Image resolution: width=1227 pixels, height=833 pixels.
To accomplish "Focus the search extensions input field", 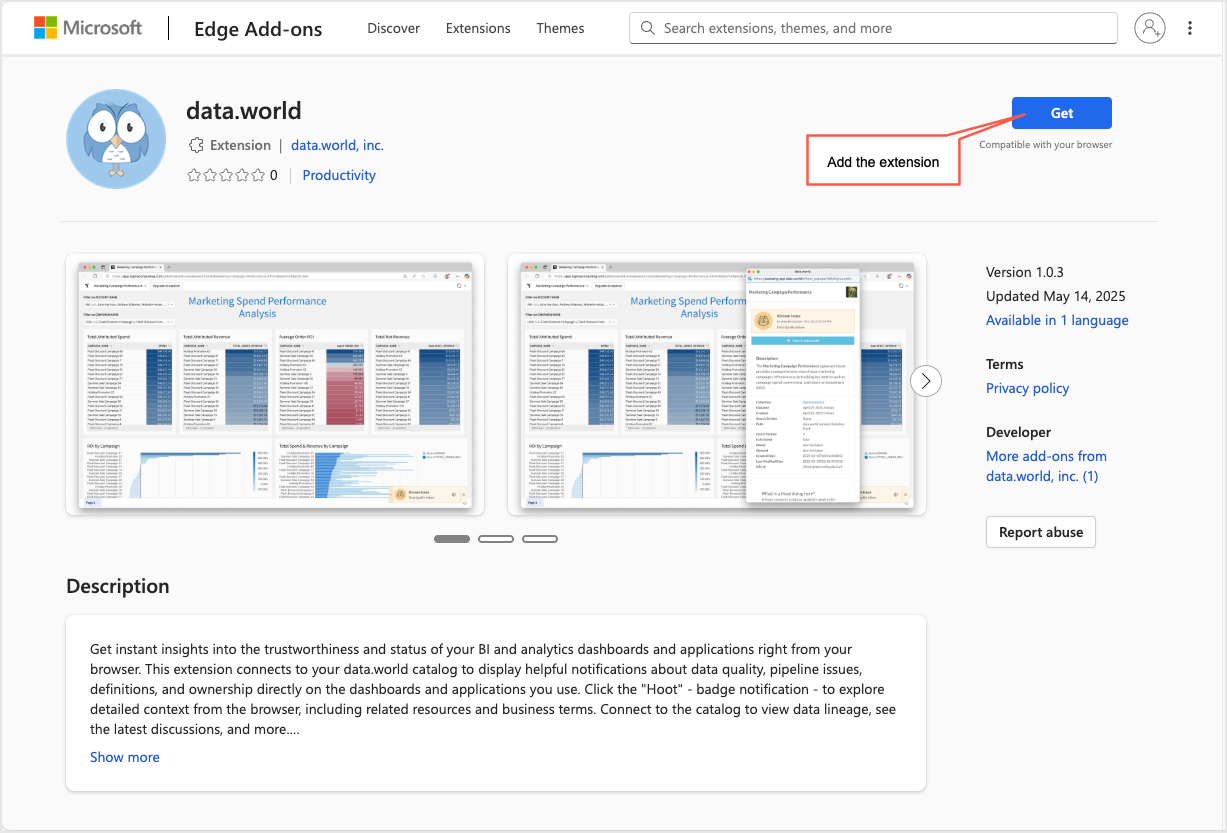I will point(873,28).
